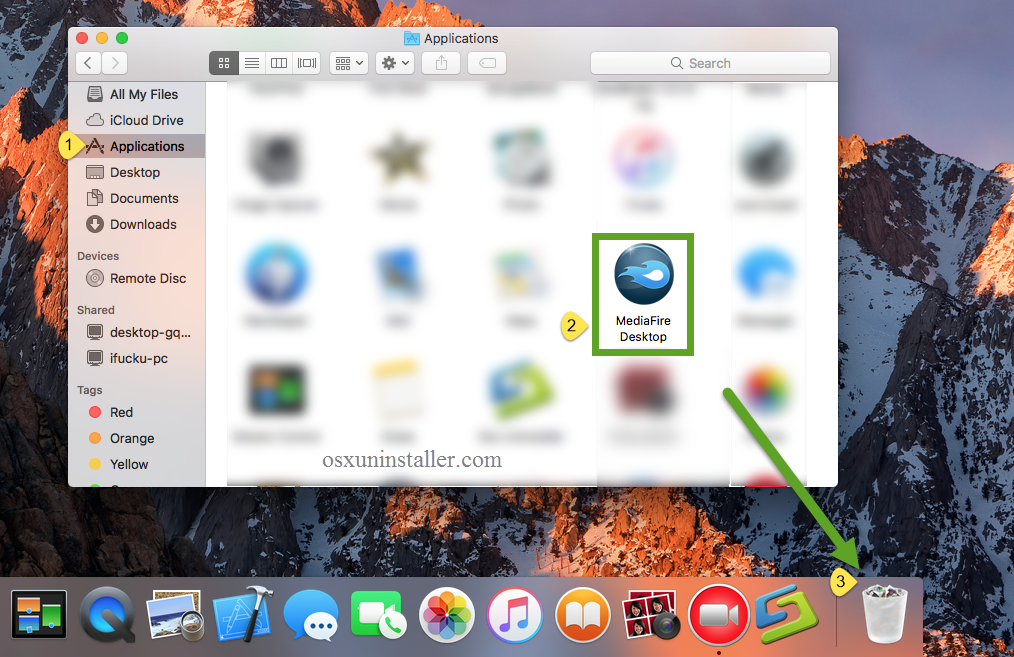Switch to list view
1014x657 pixels.
point(251,62)
